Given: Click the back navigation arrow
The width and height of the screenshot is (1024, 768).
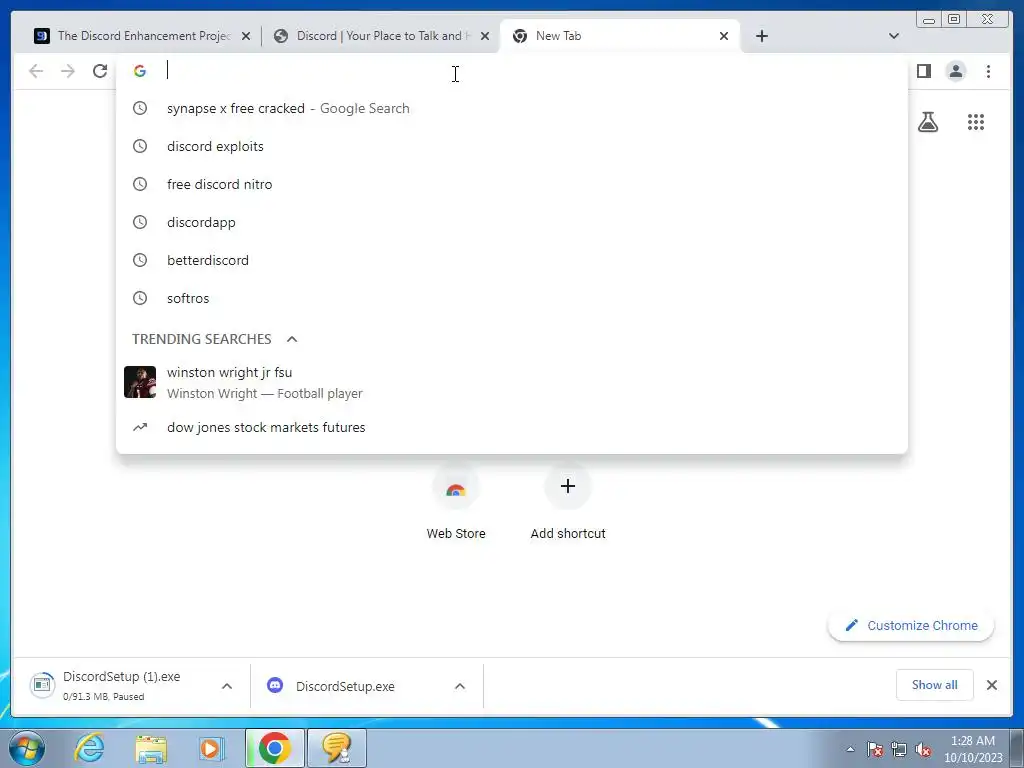Looking at the screenshot, I should pos(36,71).
